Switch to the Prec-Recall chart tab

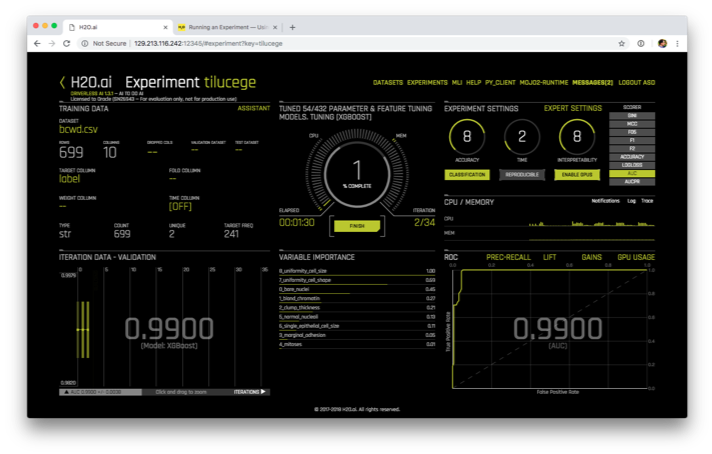point(505,257)
